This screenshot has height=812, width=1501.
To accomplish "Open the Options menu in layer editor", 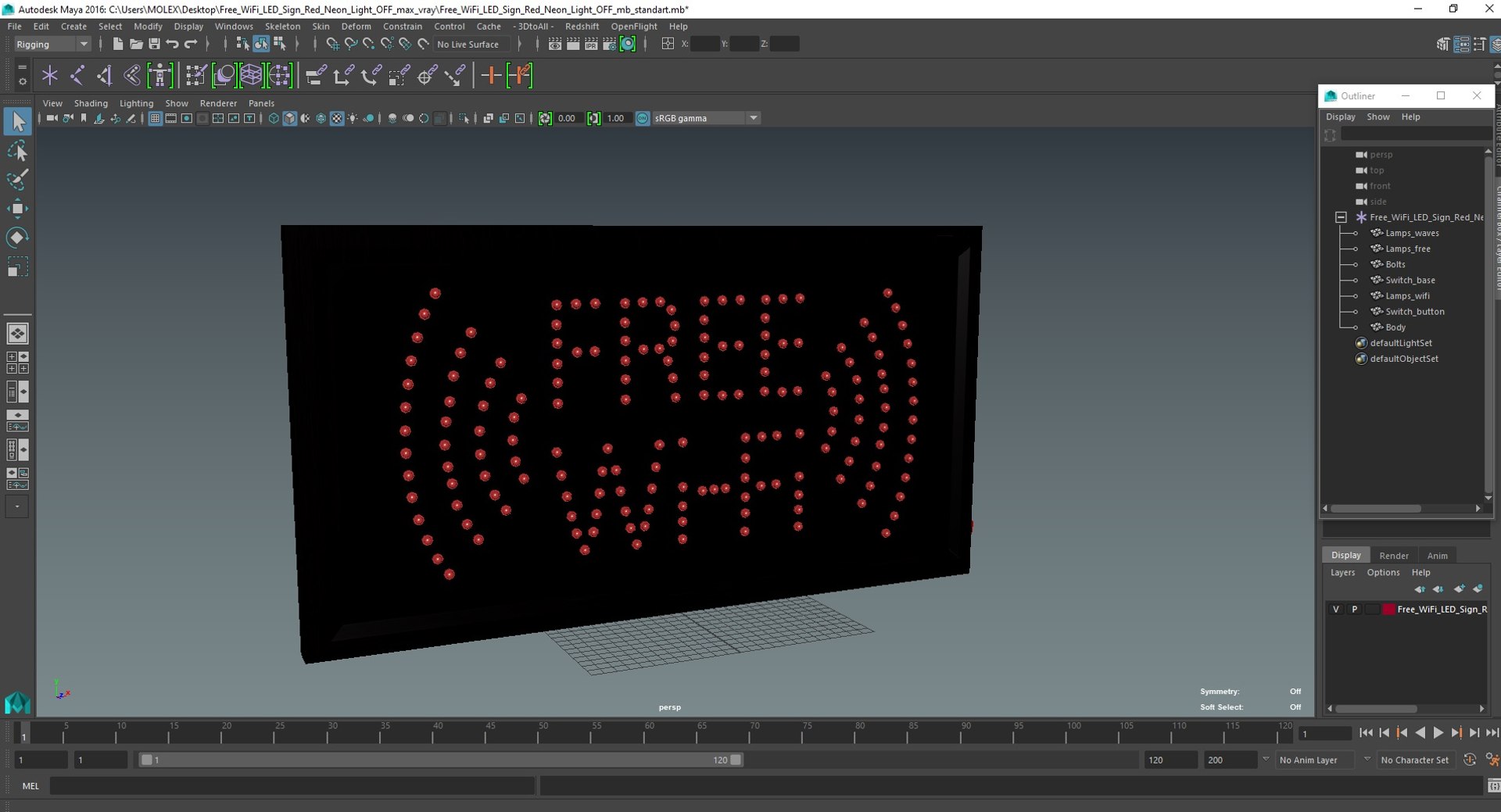I will point(1383,573).
